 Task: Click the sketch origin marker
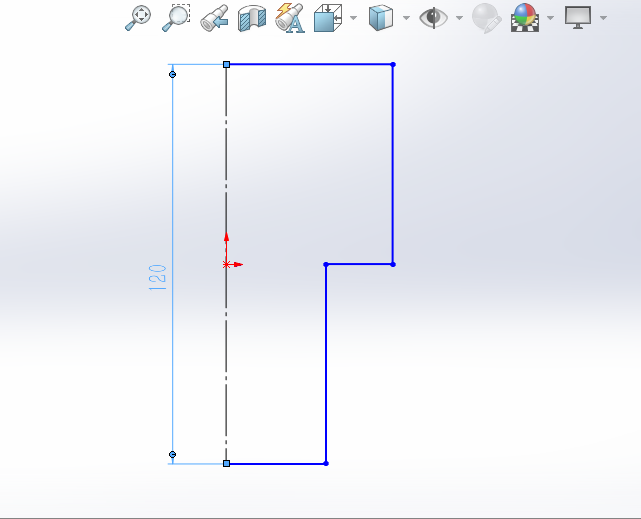pos(226,264)
